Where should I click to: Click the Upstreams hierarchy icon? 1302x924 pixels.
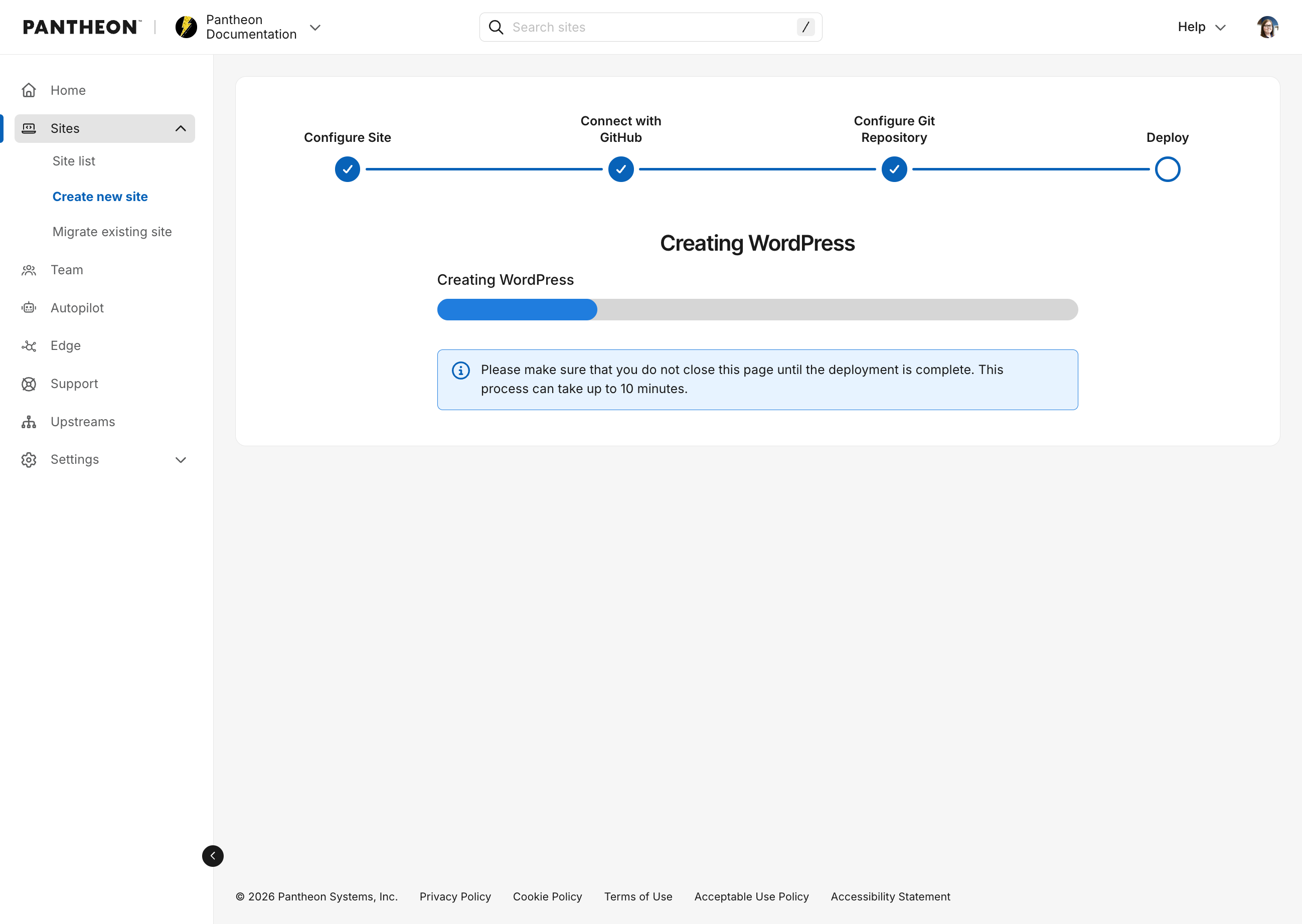point(29,422)
